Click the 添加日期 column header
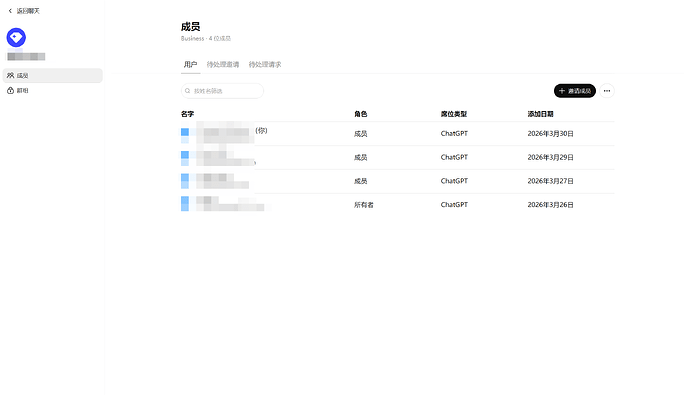690x395 pixels. (x=540, y=114)
